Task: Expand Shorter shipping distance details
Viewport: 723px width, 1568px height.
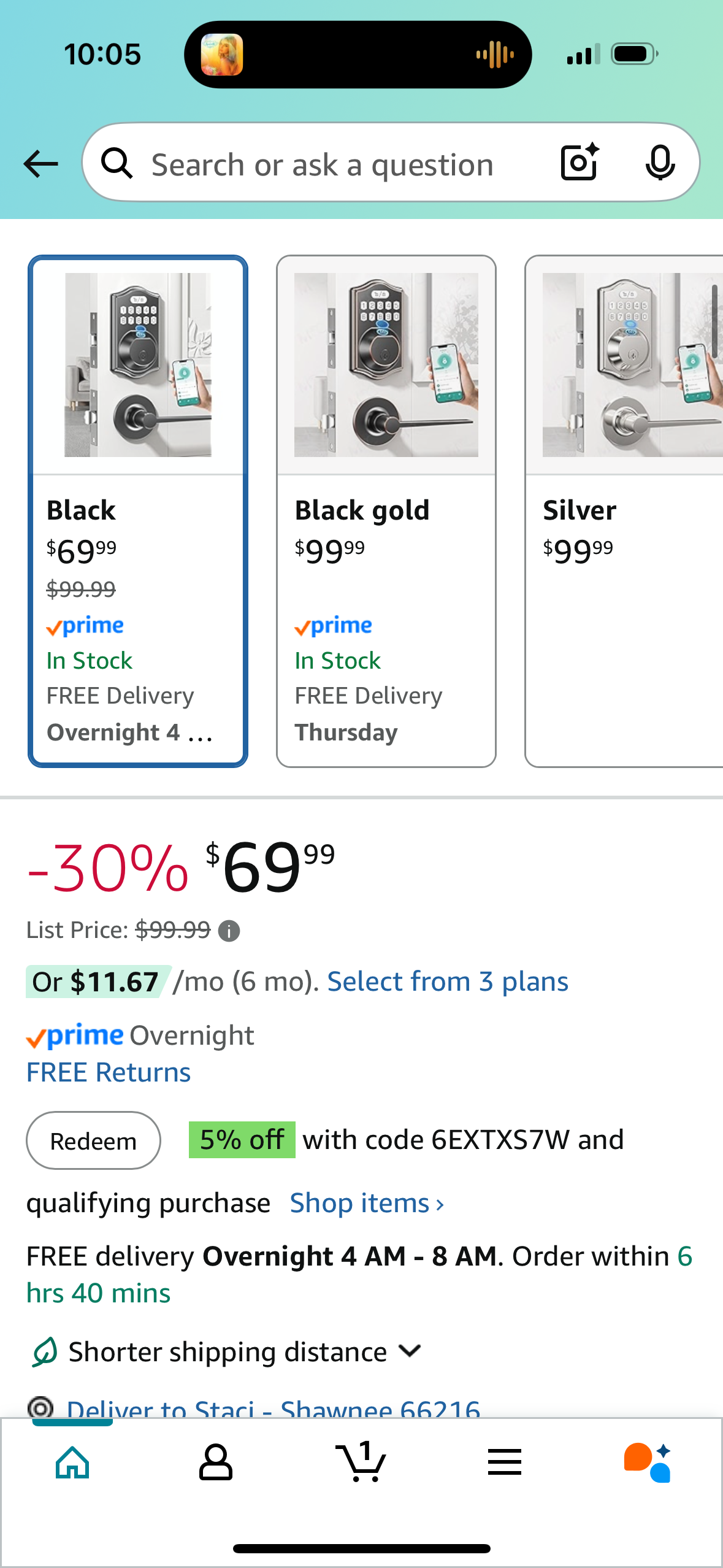Action: [x=410, y=1351]
